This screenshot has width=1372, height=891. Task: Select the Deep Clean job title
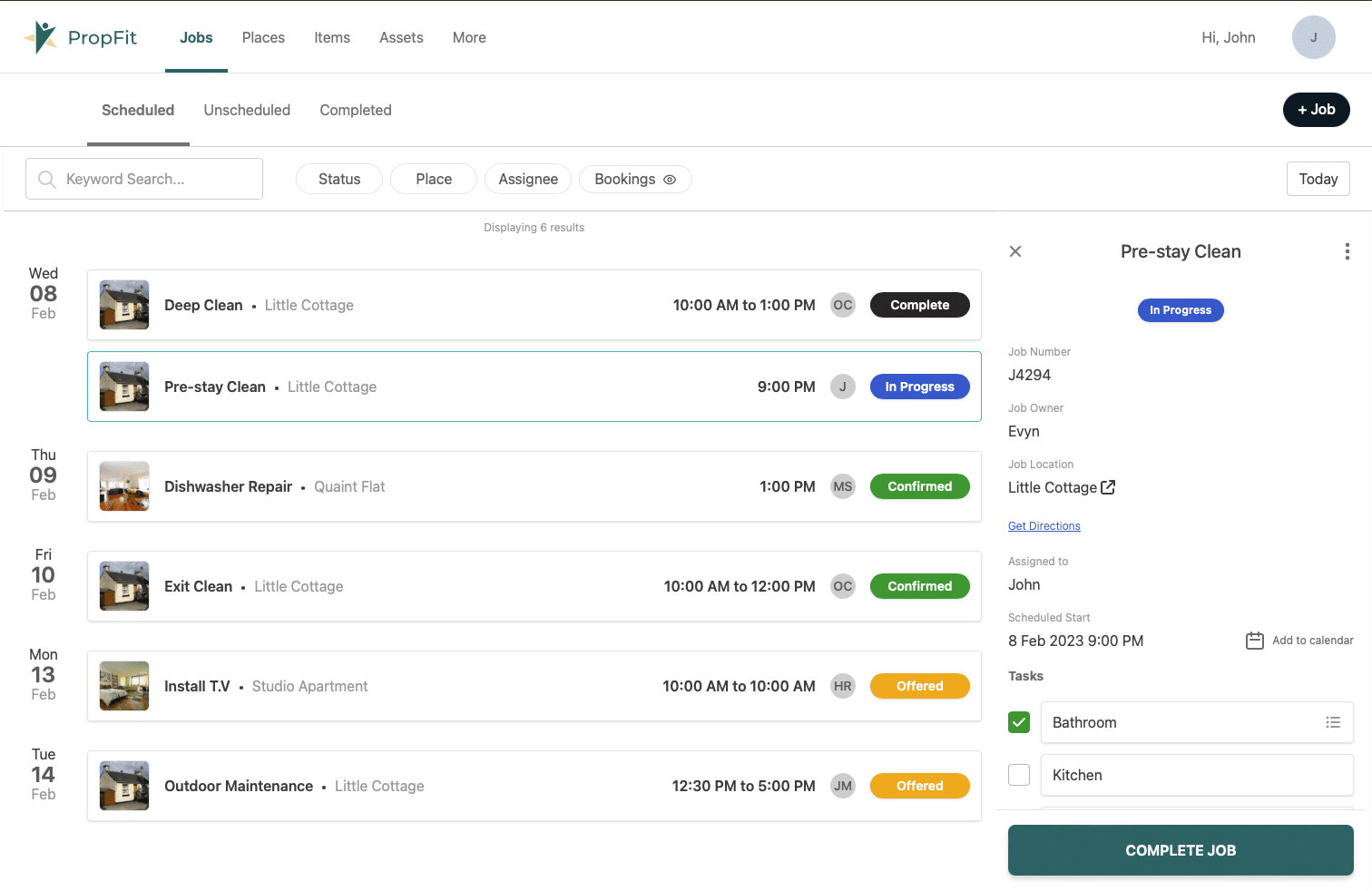click(x=203, y=305)
